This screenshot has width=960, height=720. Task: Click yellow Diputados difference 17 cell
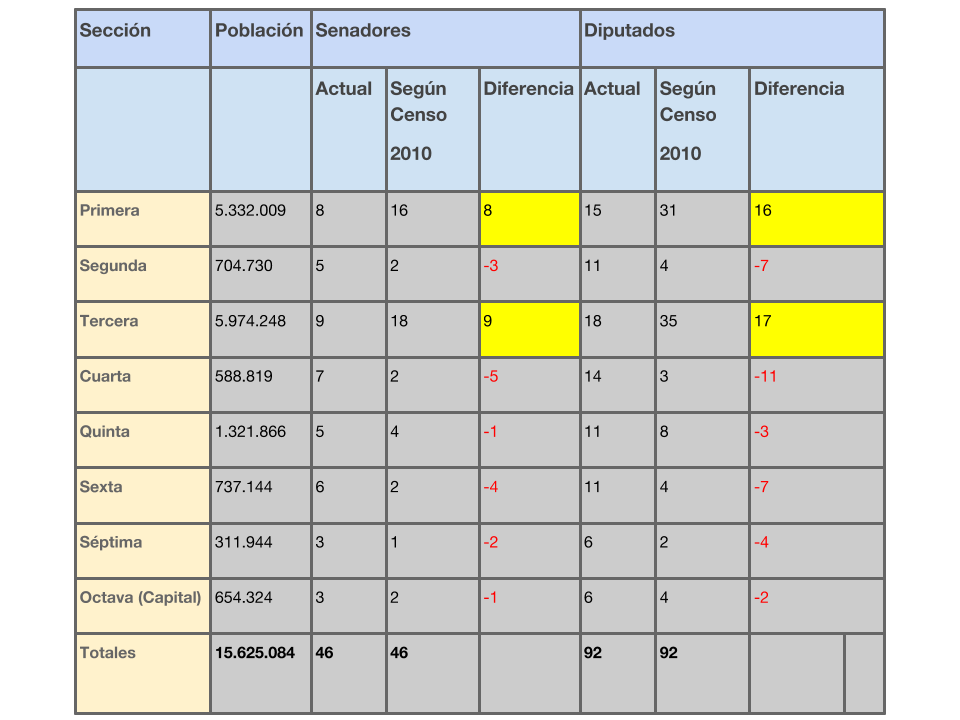[x=817, y=329]
